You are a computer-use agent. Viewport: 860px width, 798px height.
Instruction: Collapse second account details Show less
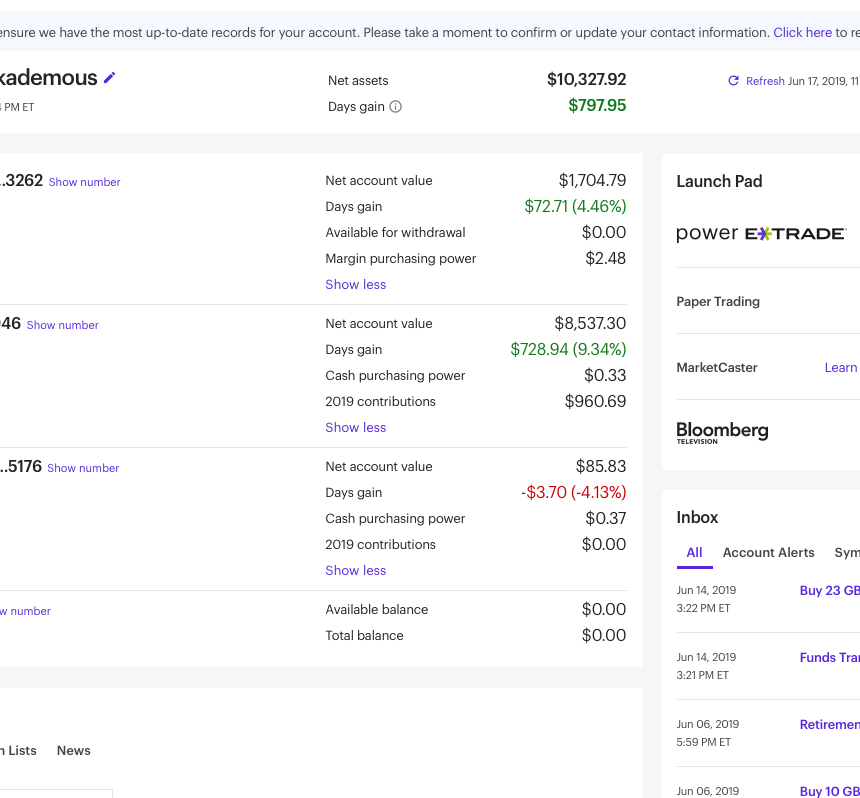point(355,428)
